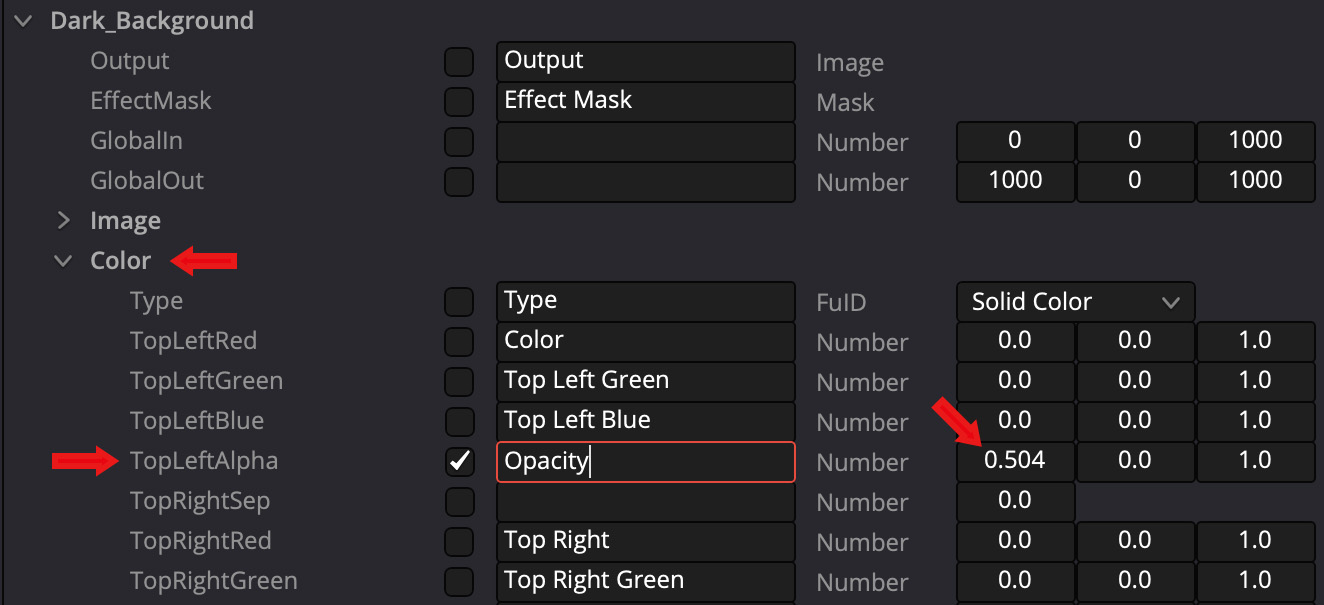Check the TopLeftRed checkbox
The height and width of the screenshot is (605, 1324).
click(x=459, y=341)
